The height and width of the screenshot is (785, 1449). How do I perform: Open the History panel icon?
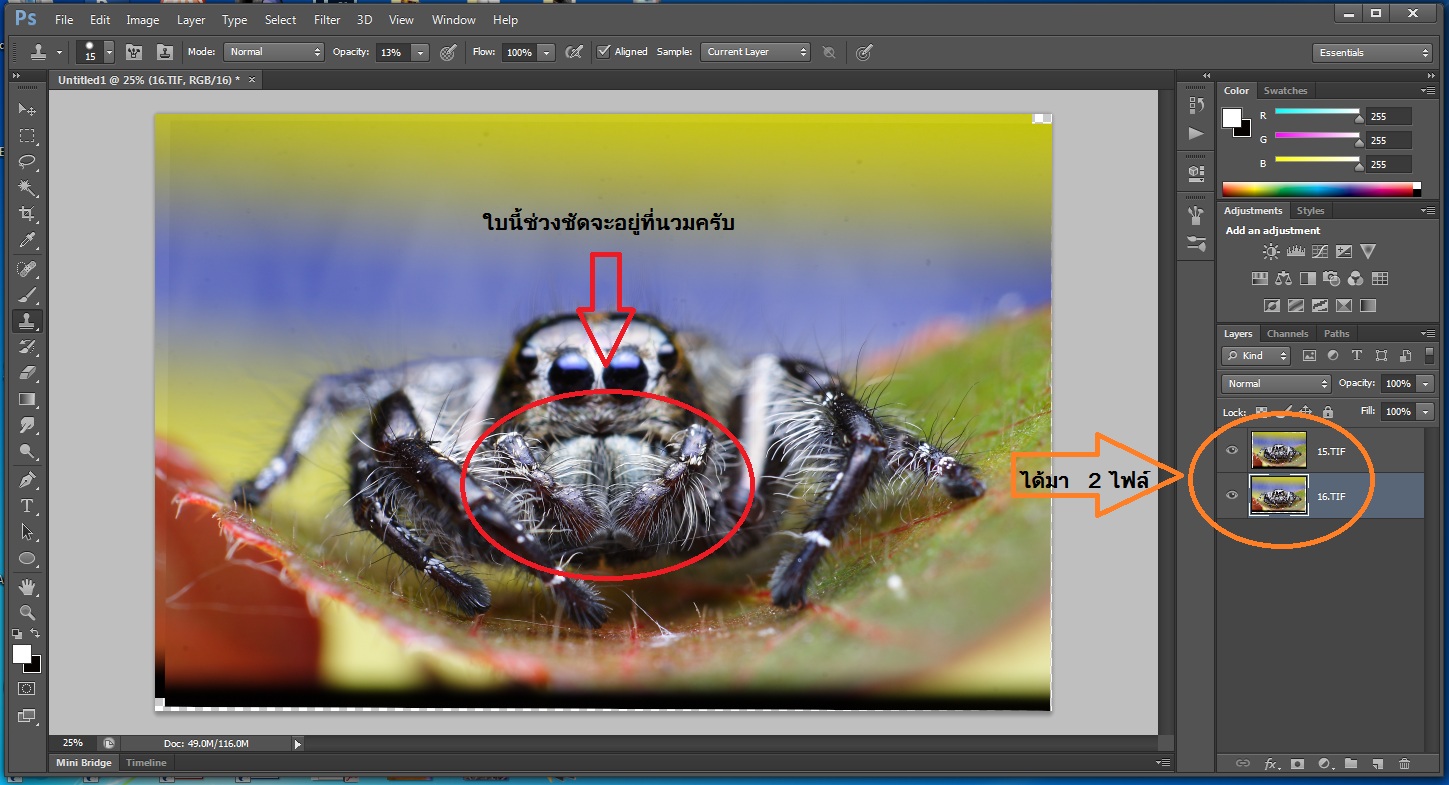pos(1196,105)
